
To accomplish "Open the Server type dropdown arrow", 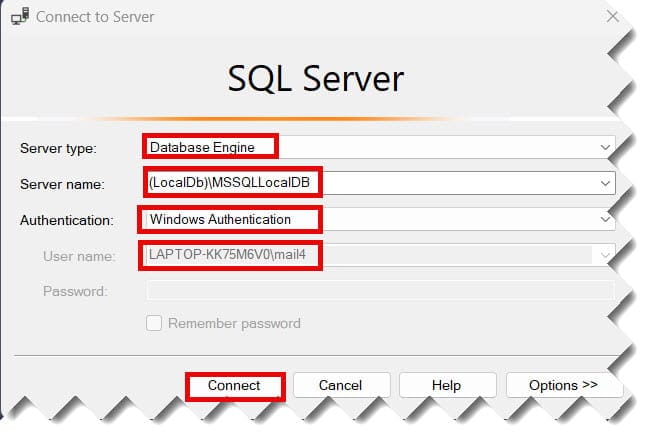I will click(605, 147).
